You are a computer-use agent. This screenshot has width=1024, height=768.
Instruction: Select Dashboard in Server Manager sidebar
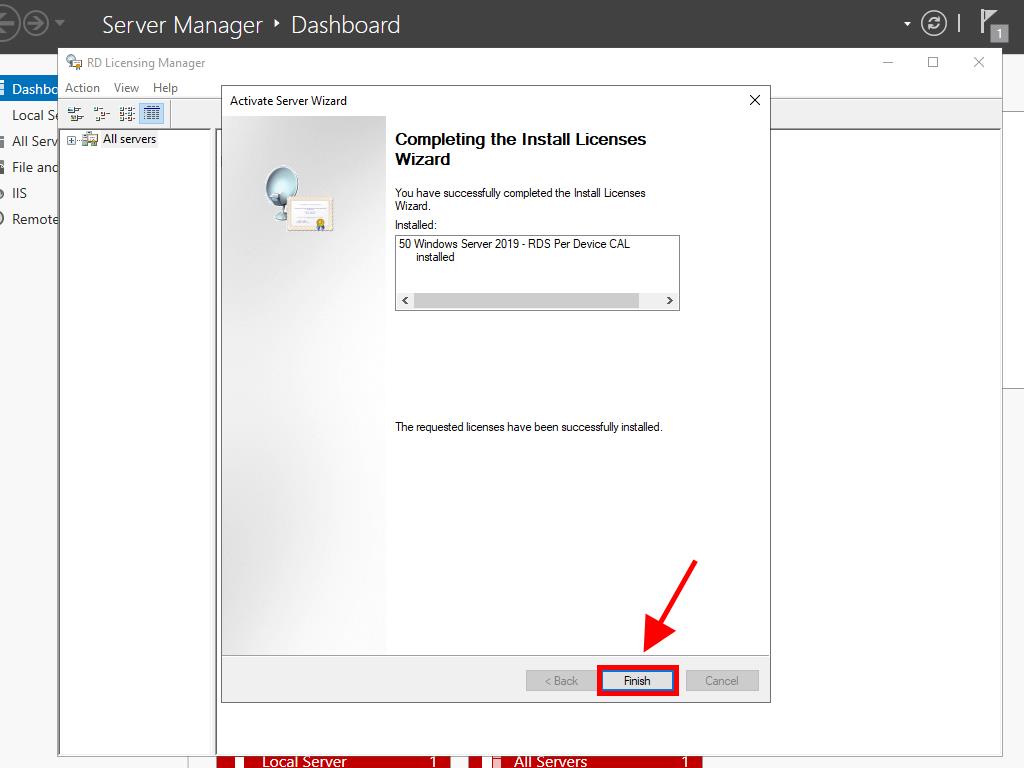[x=29, y=89]
